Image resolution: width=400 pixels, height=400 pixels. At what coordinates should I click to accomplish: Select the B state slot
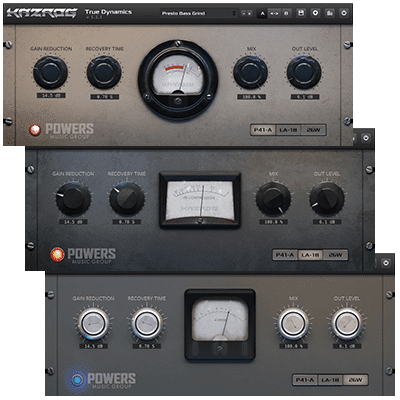[x=286, y=14]
